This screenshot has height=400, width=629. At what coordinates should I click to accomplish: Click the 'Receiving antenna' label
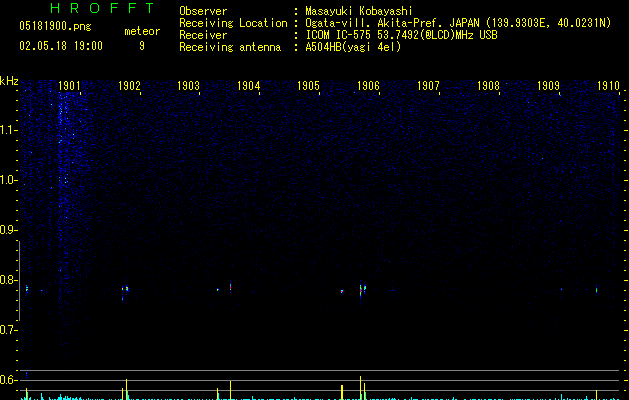point(230,47)
